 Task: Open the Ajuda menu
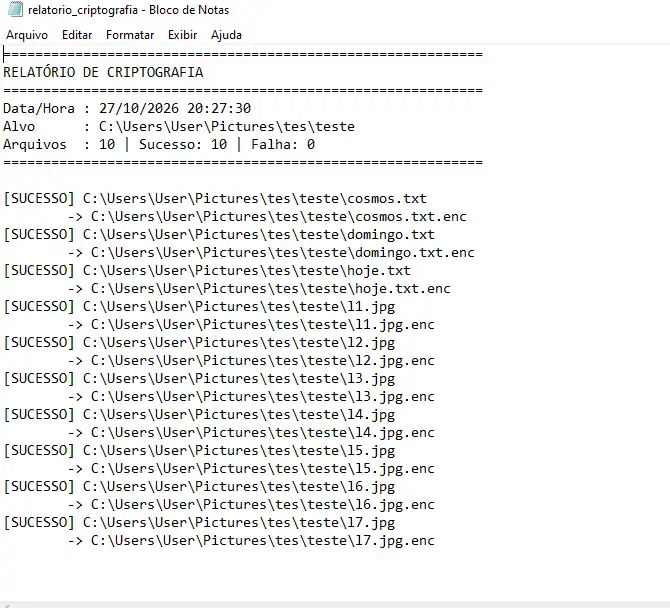tap(226, 35)
